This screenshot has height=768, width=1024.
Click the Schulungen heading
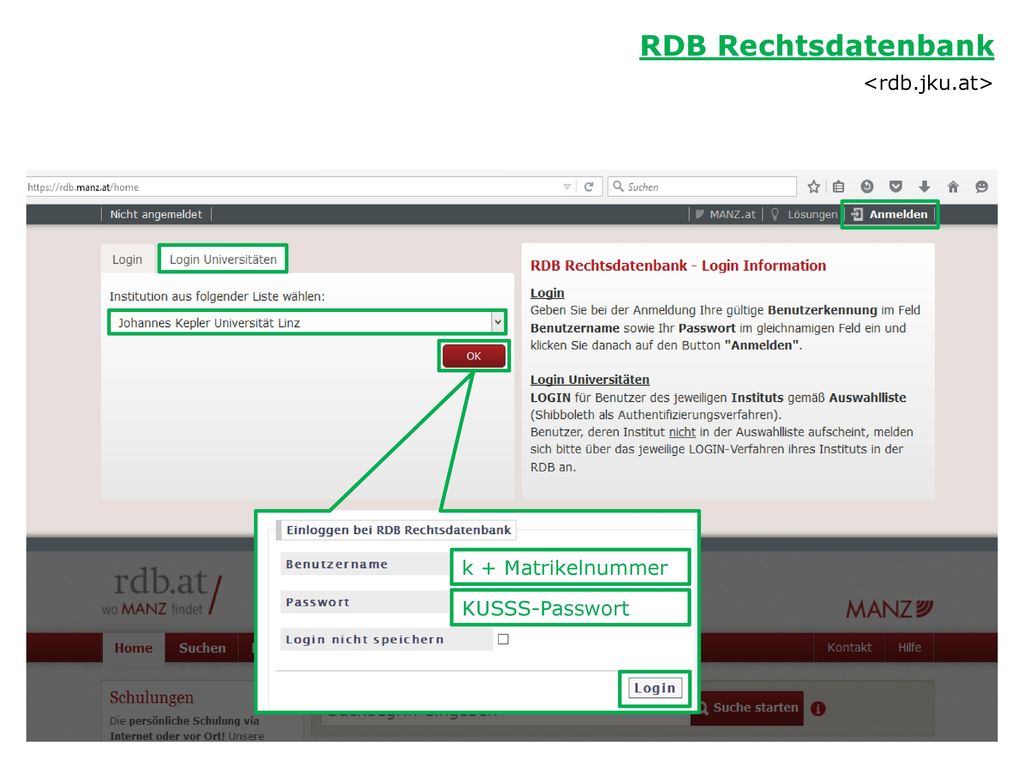click(152, 697)
